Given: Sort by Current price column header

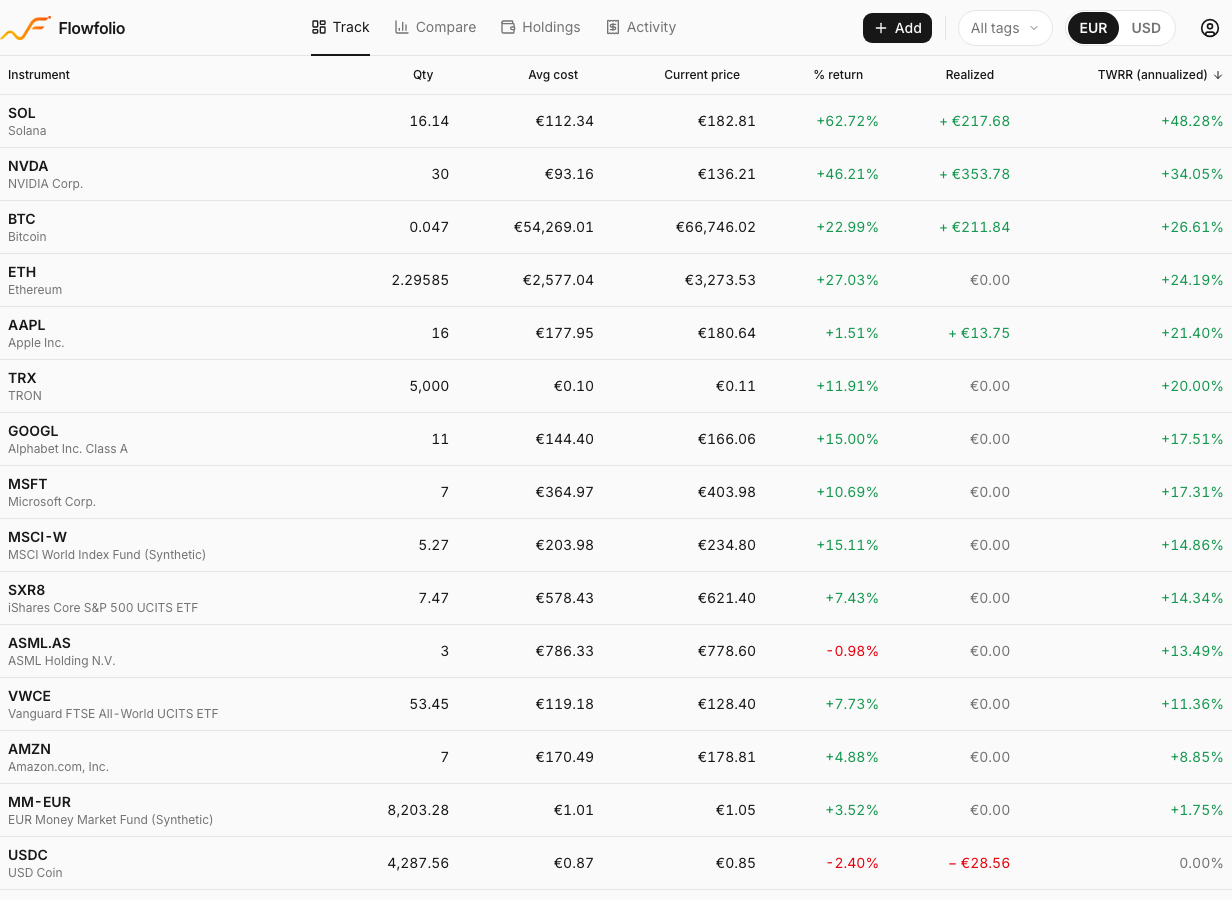Looking at the screenshot, I should tap(702, 75).
